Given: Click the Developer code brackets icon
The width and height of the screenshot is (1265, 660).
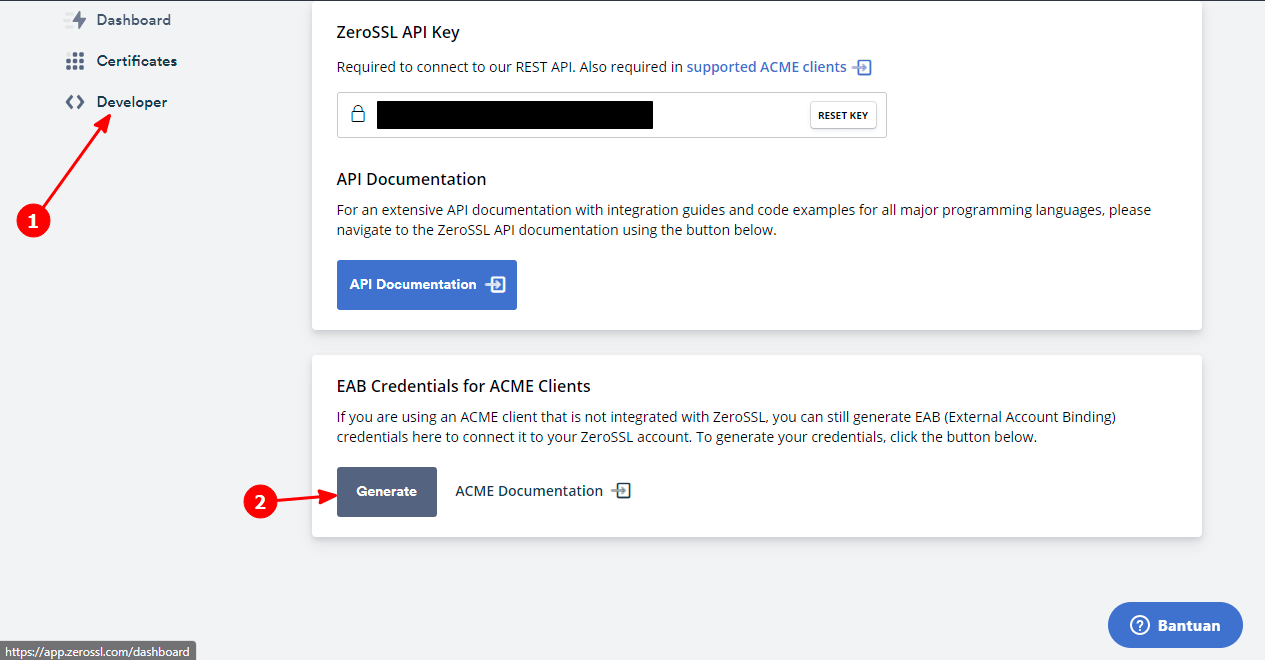Looking at the screenshot, I should [75, 102].
